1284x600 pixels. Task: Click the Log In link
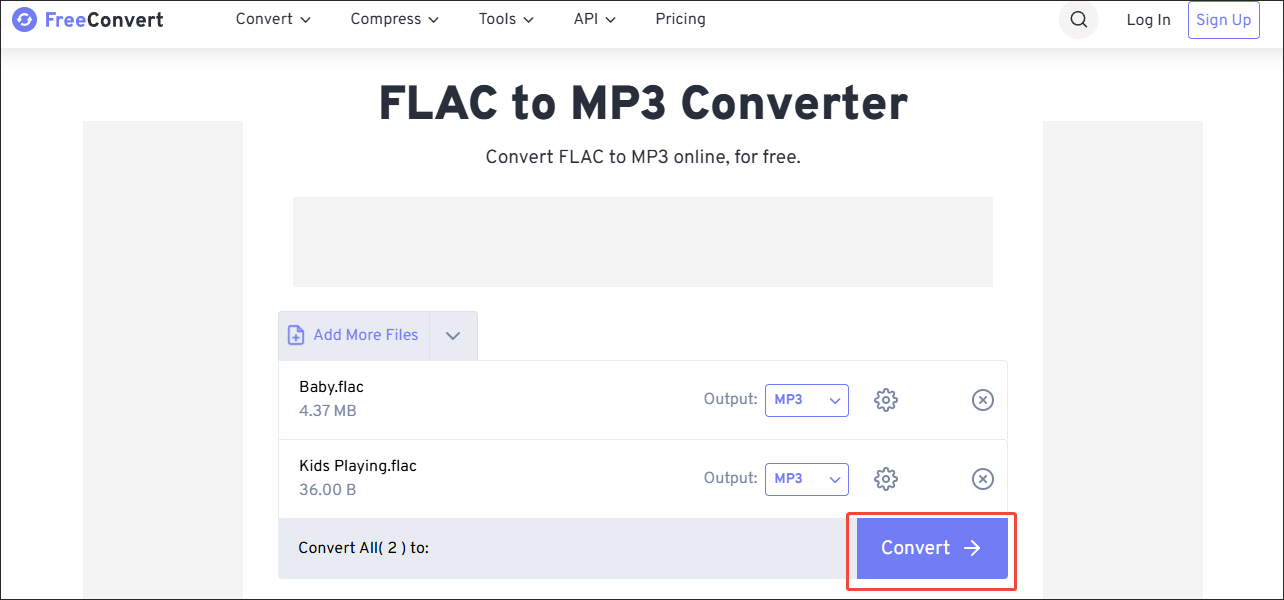[x=1148, y=19]
